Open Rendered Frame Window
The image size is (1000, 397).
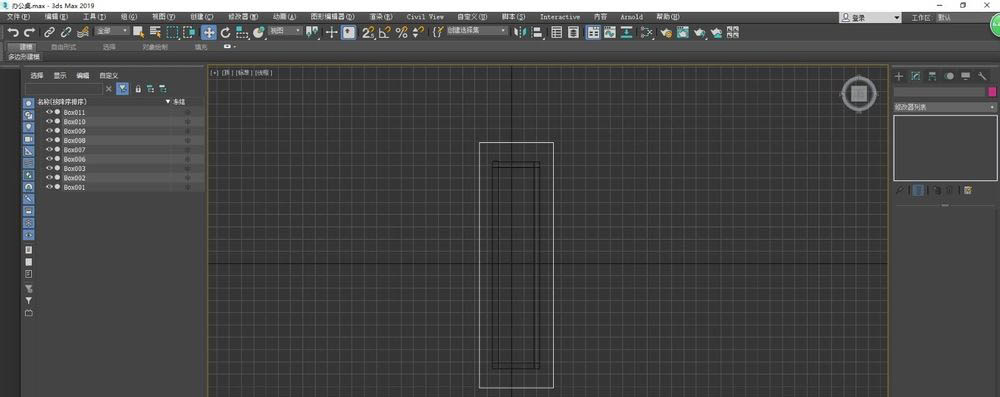[682, 32]
